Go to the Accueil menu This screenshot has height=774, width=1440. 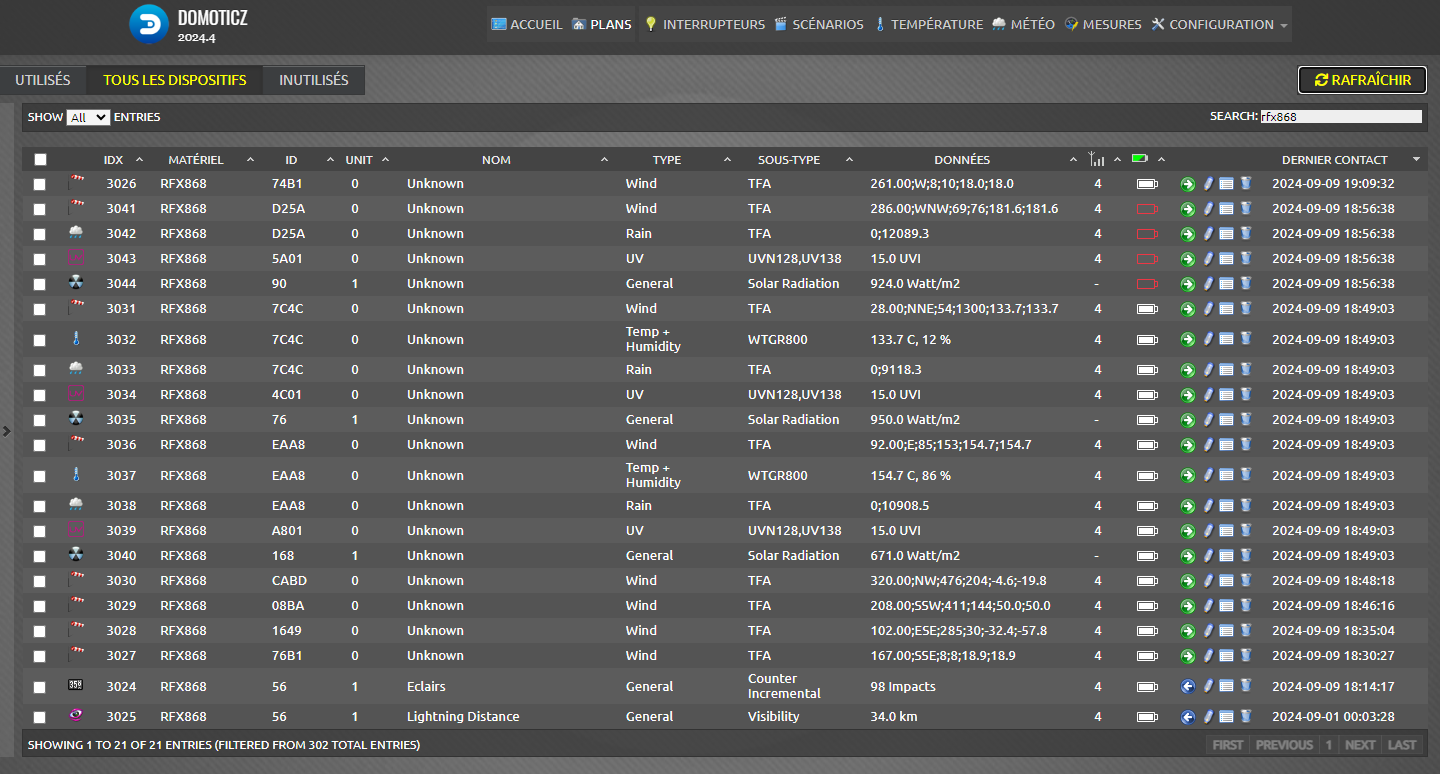[x=527, y=24]
